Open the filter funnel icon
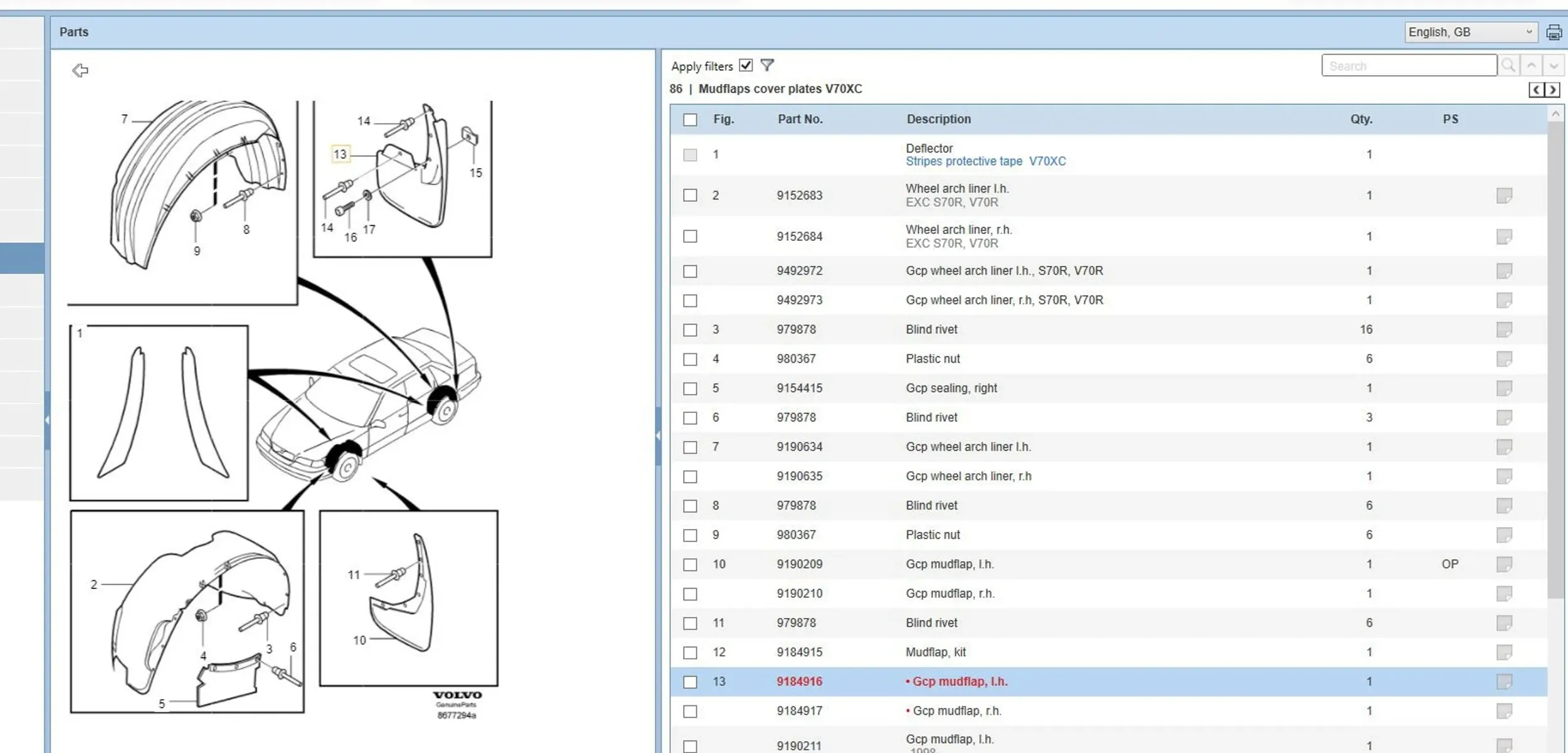The height and width of the screenshot is (753, 1568). pyautogui.click(x=767, y=65)
